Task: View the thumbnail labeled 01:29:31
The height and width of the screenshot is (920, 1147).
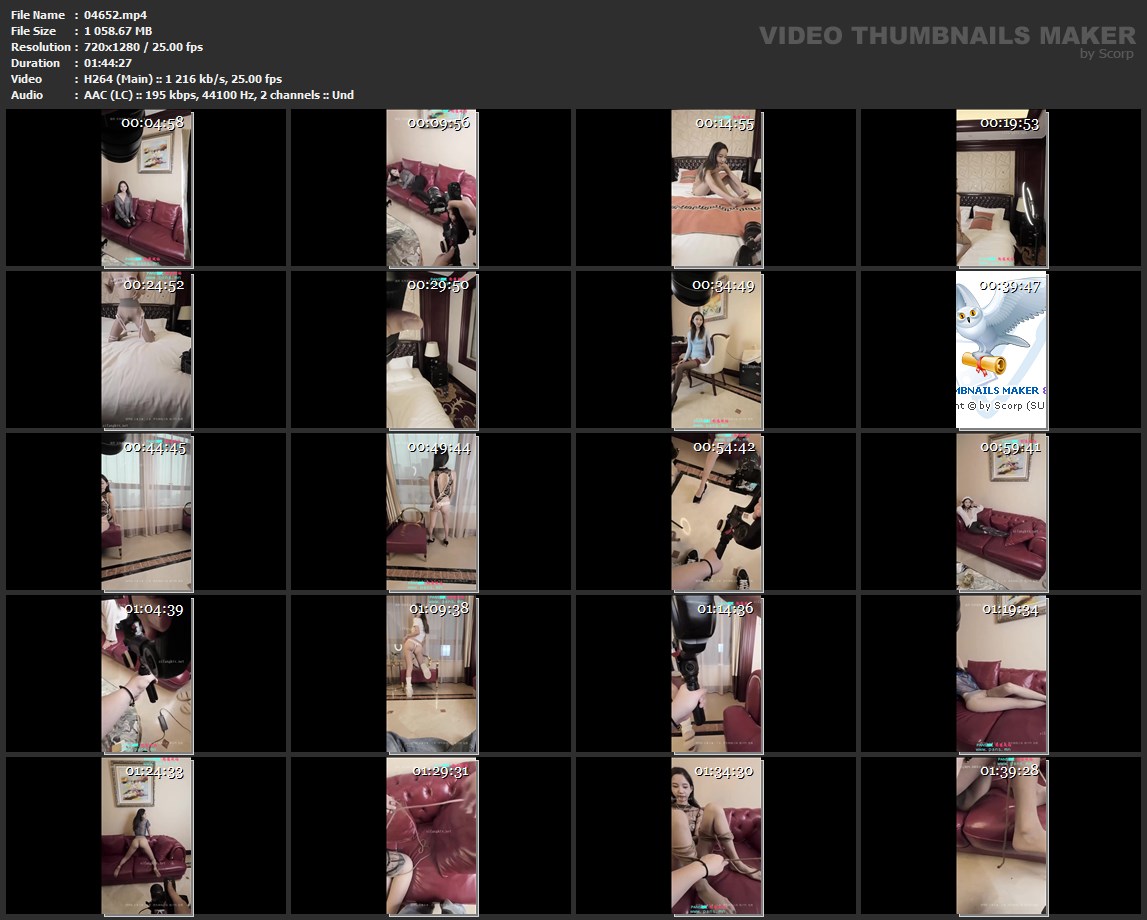Action: pos(432,837)
